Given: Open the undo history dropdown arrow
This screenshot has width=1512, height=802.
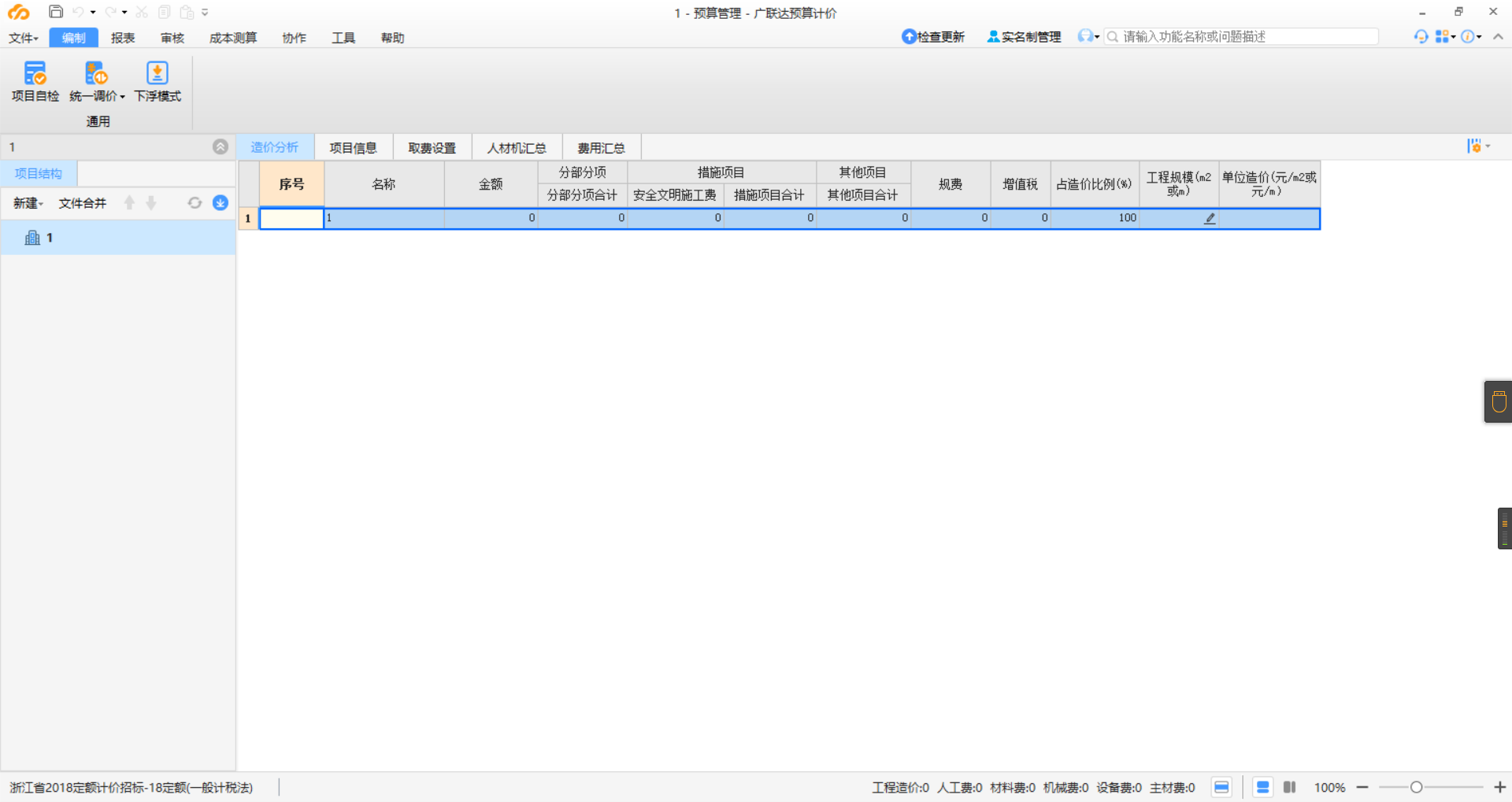Looking at the screenshot, I should tap(93, 13).
